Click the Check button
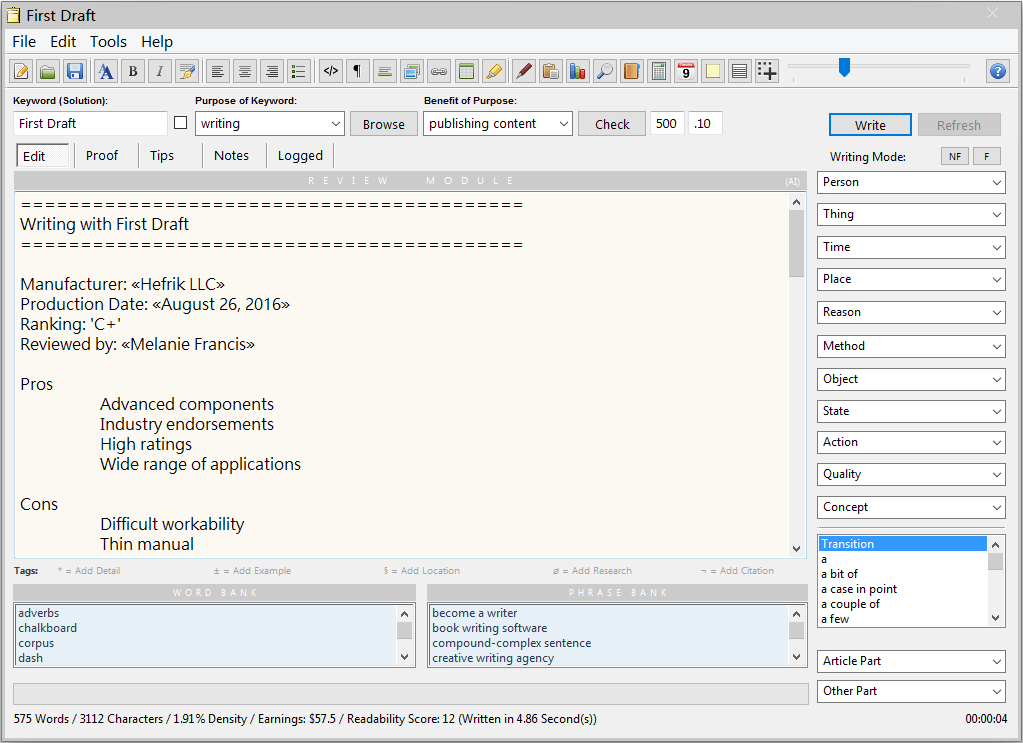 pos(612,124)
